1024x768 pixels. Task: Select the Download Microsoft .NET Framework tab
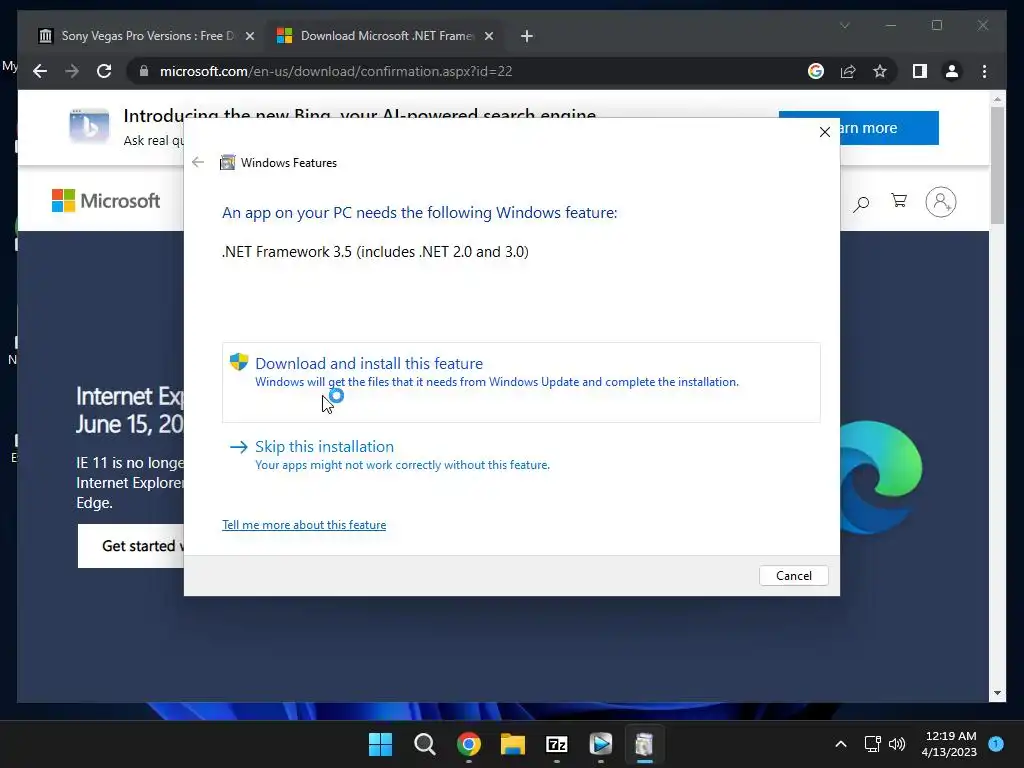click(385, 36)
